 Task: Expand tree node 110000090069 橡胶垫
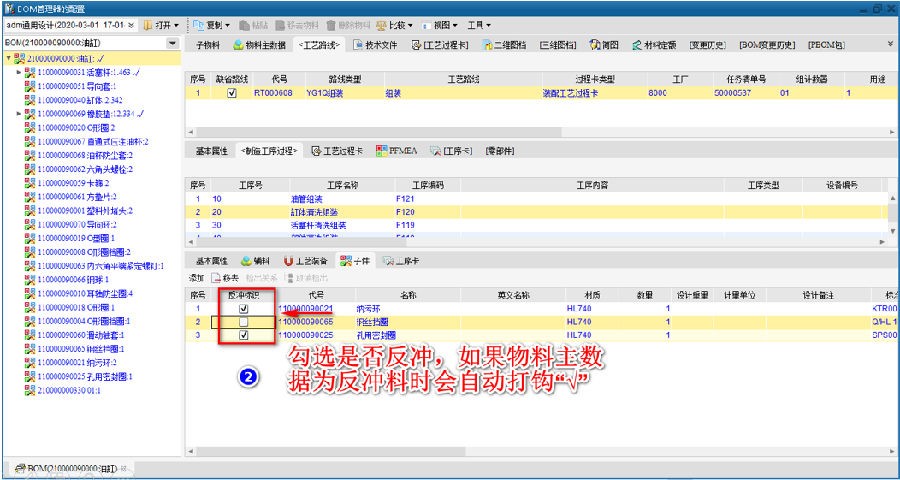click(18, 114)
